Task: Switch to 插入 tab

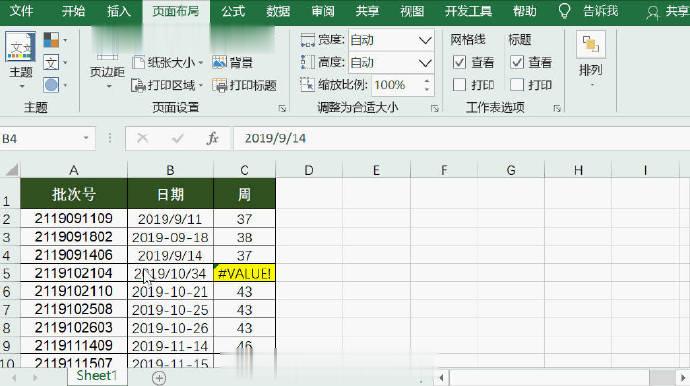Action: tap(119, 11)
